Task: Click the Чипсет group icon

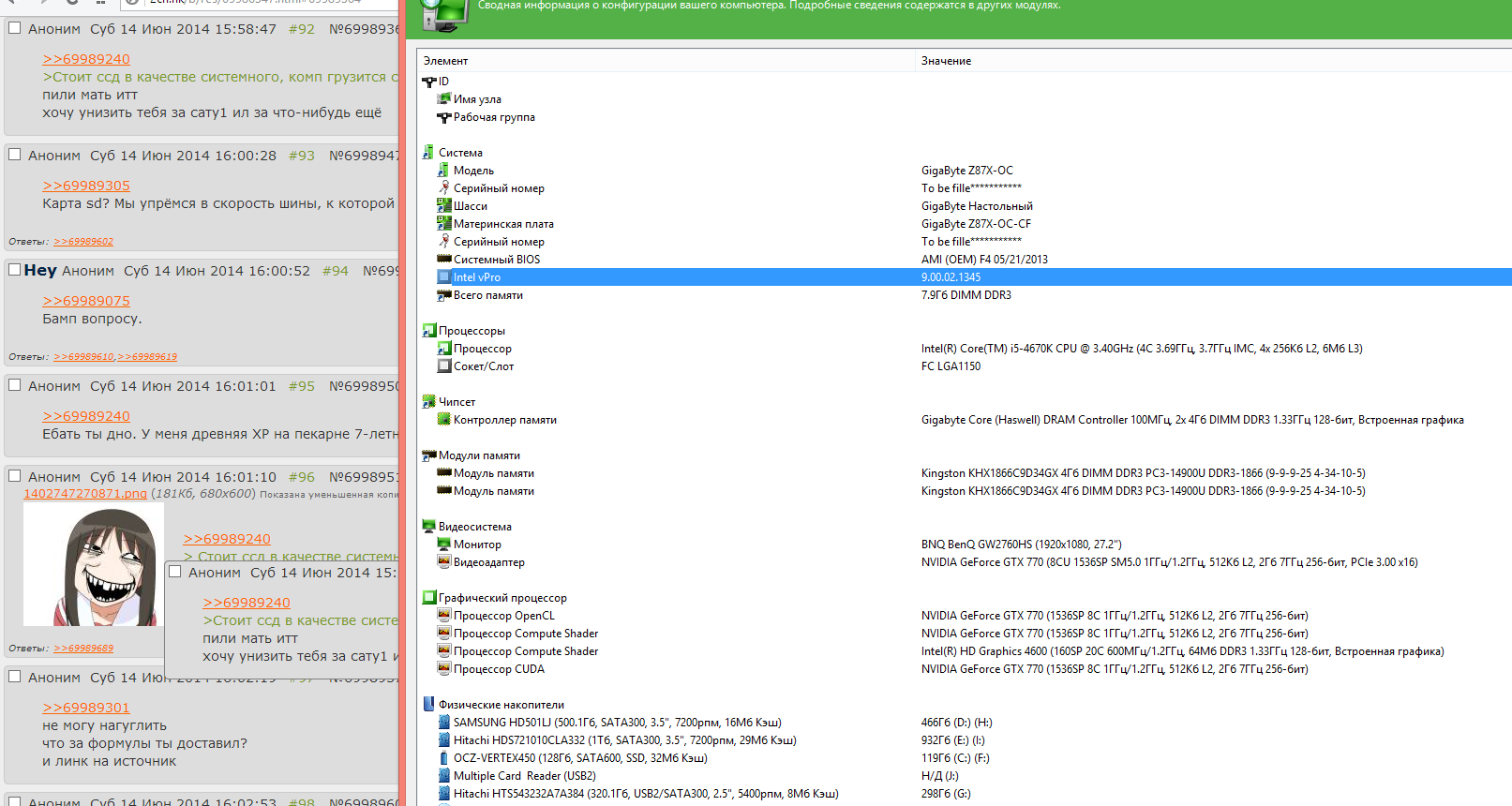Action: [428, 402]
